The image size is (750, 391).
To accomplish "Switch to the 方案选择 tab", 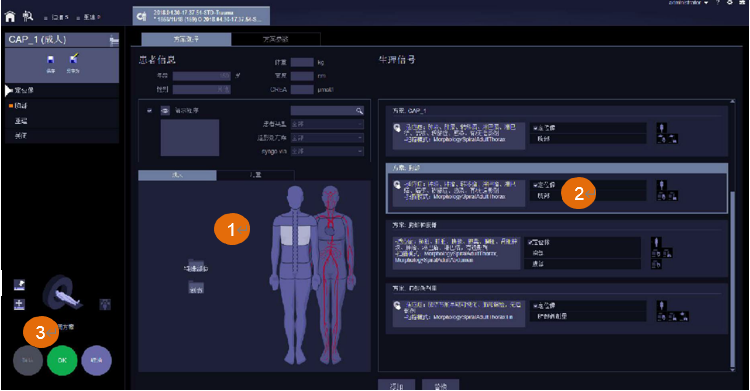I will 186,39.
